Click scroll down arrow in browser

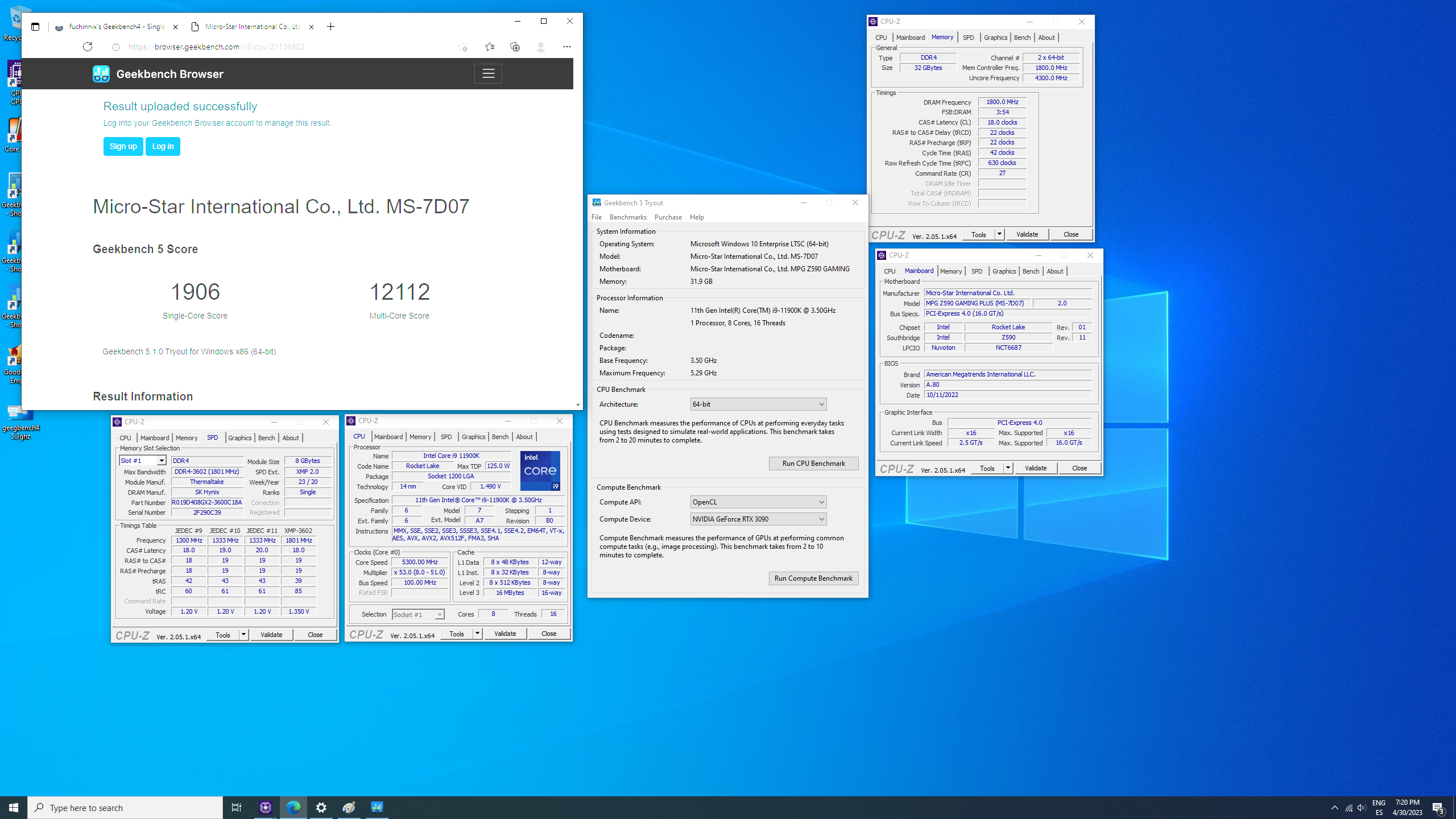tap(578, 405)
